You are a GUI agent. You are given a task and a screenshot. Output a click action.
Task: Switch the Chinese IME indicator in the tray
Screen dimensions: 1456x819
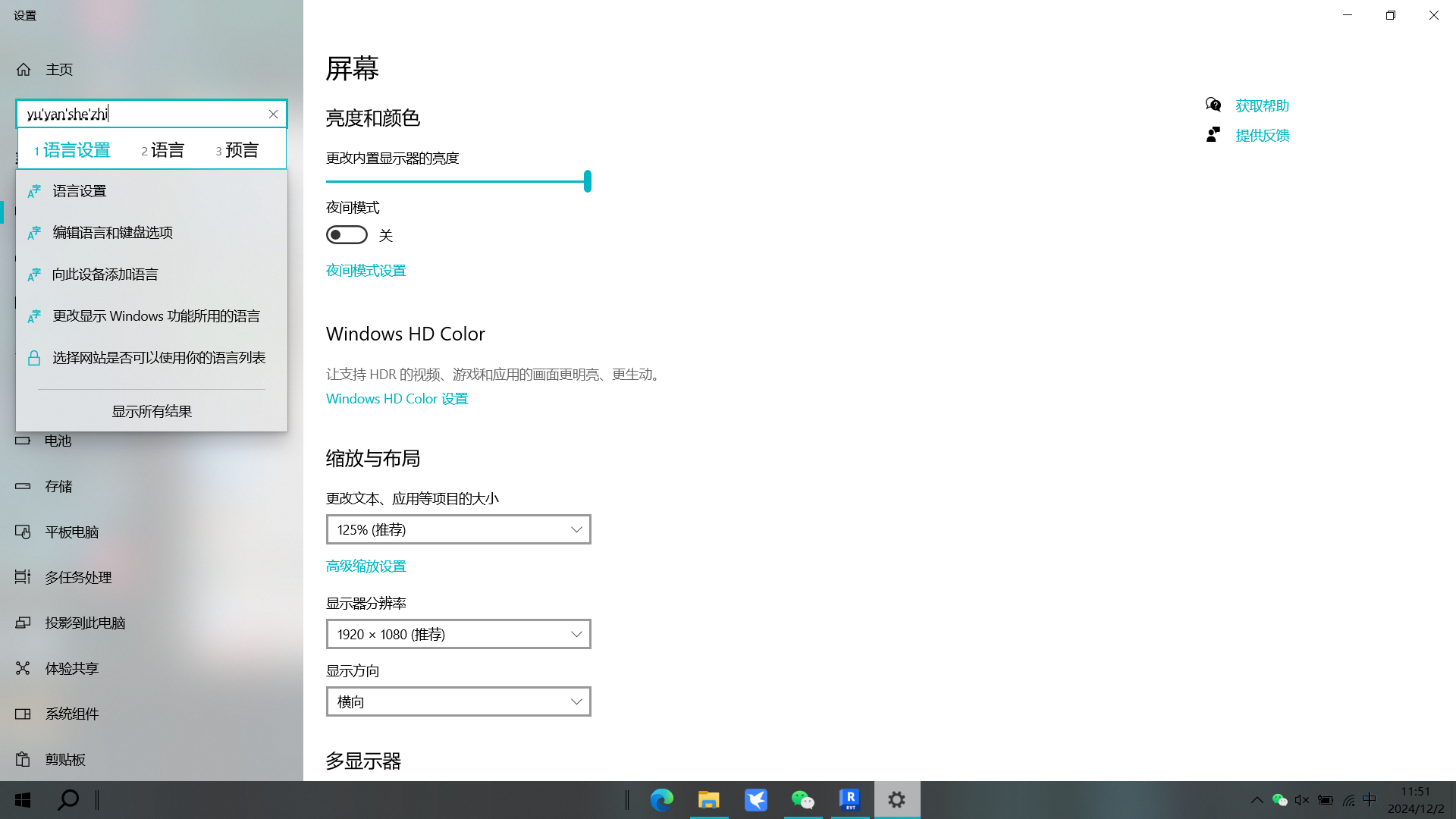1370,799
